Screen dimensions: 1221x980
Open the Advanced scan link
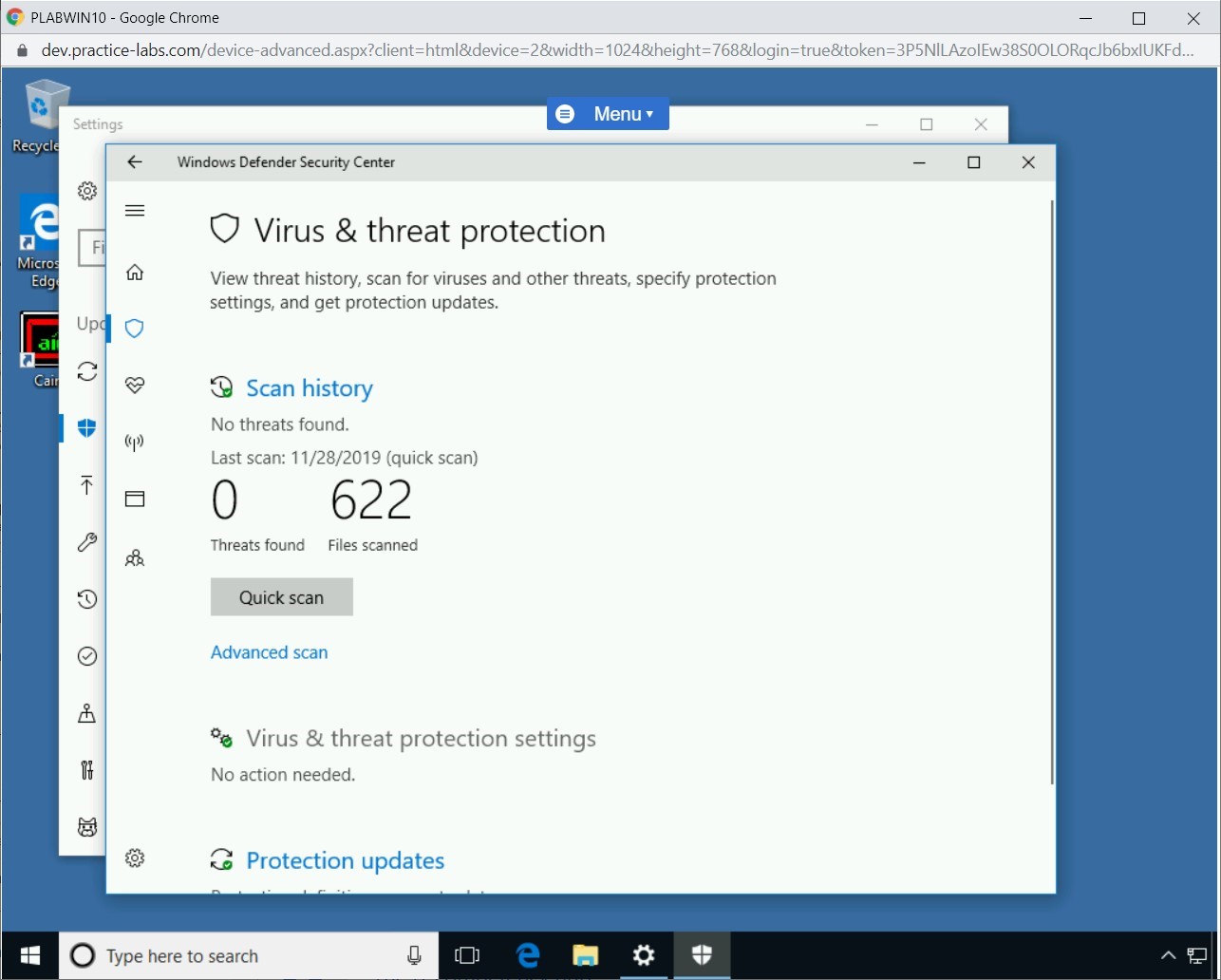(269, 652)
